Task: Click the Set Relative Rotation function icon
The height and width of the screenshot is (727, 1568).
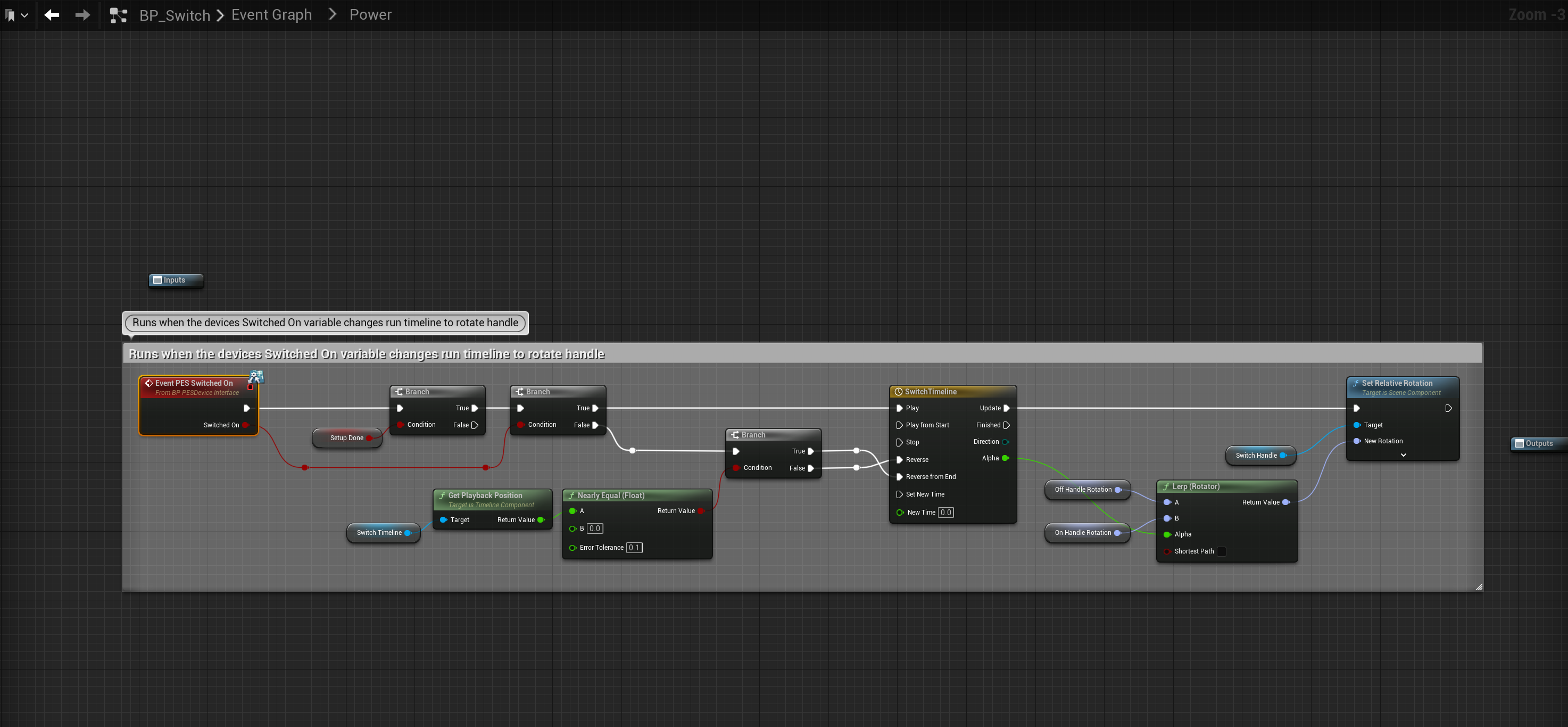Action: pyautogui.click(x=1356, y=383)
